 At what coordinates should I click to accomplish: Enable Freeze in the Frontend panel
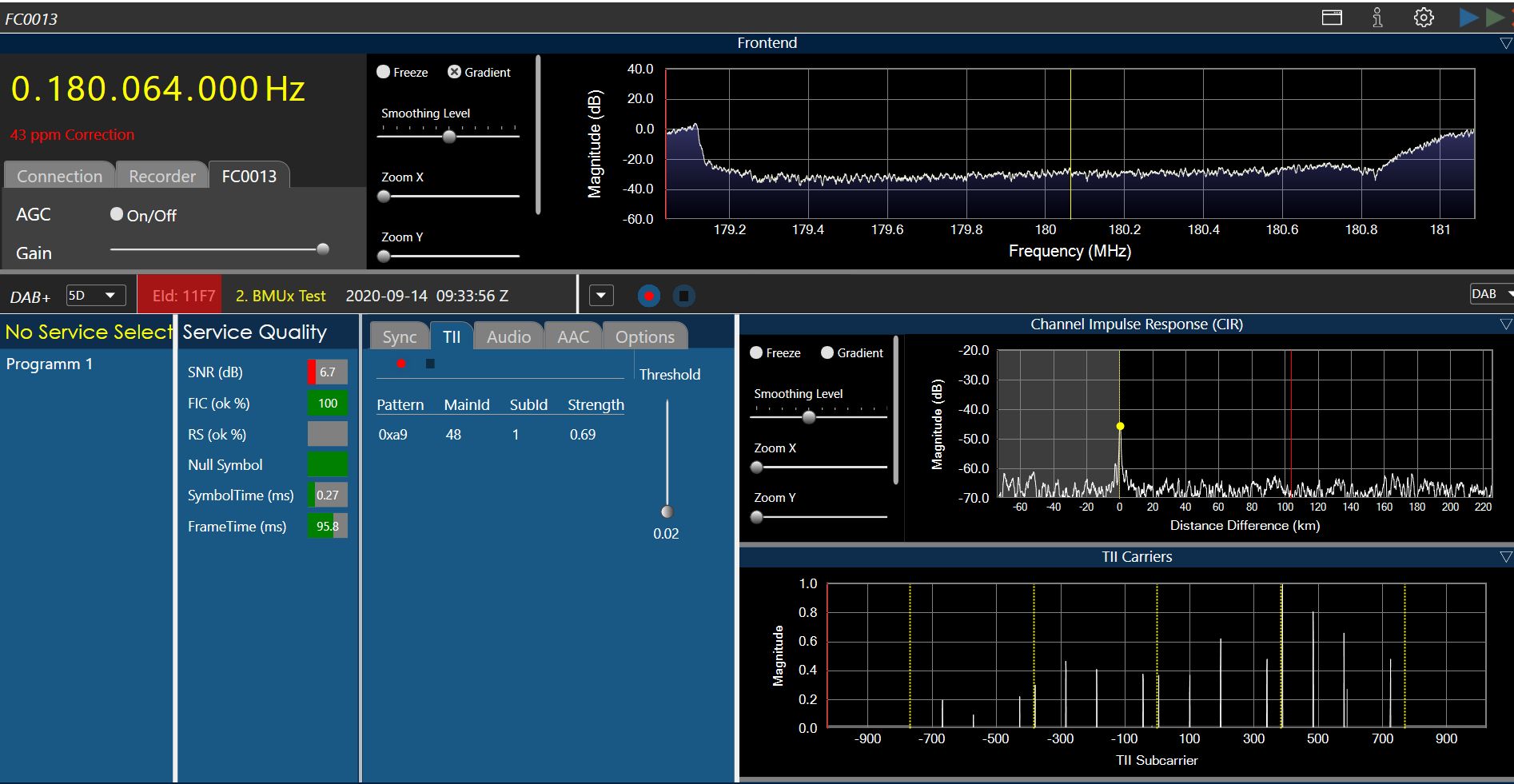[384, 72]
